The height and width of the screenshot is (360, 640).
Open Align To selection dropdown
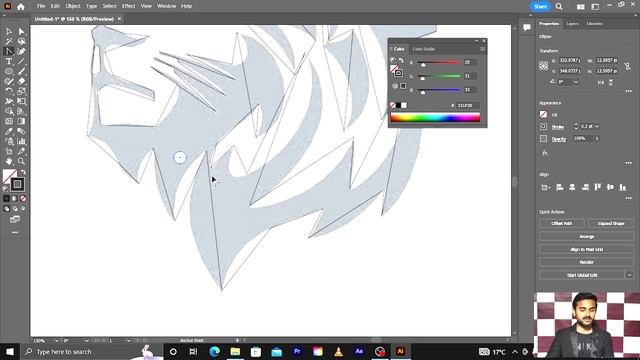tap(545, 187)
